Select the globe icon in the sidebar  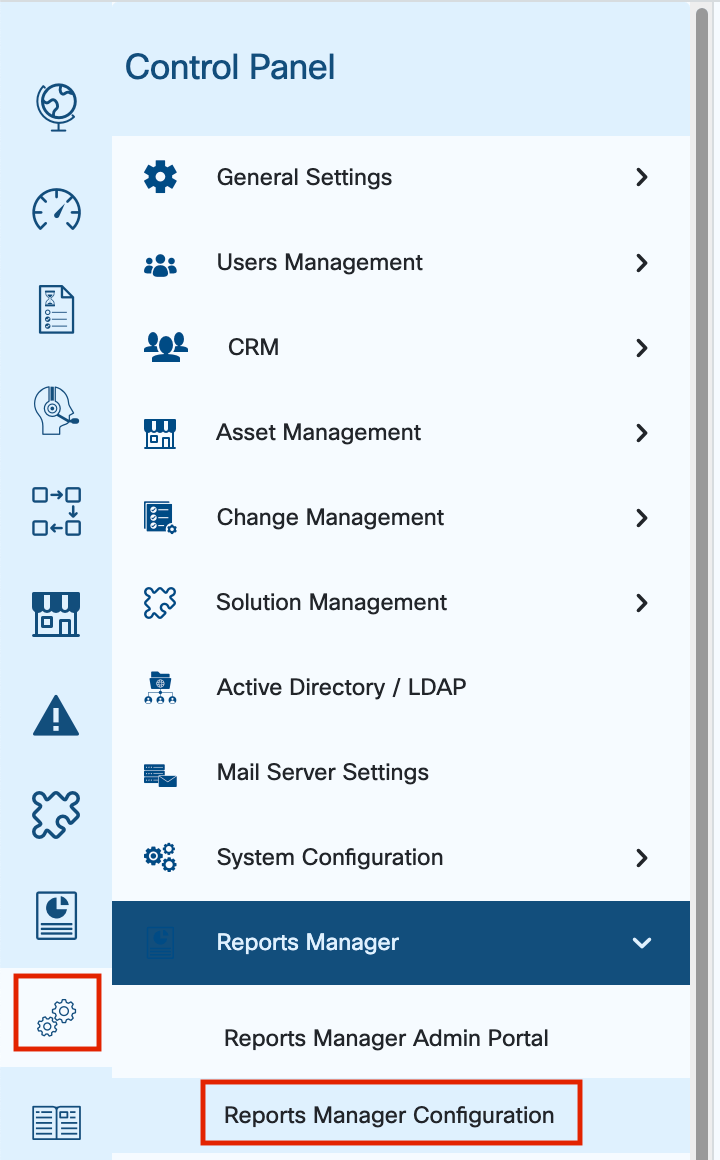pyautogui.click(x=57, y=103)
